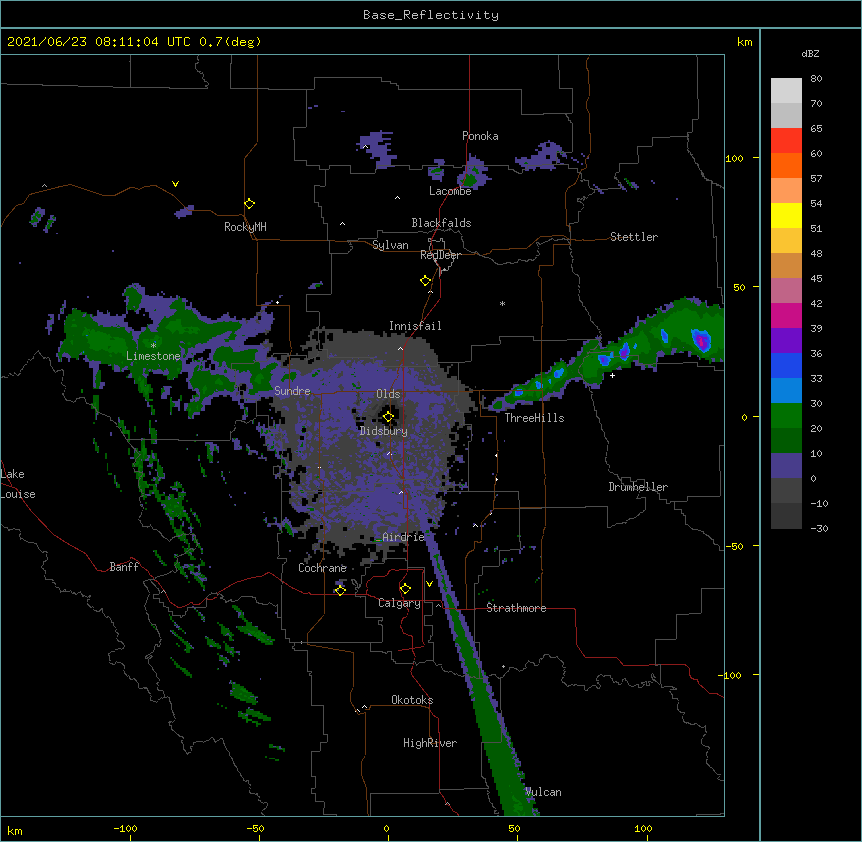Click the Innisfail label
Image resolution: width=862 pixels, height=842 pixels.
click(415, 326)
